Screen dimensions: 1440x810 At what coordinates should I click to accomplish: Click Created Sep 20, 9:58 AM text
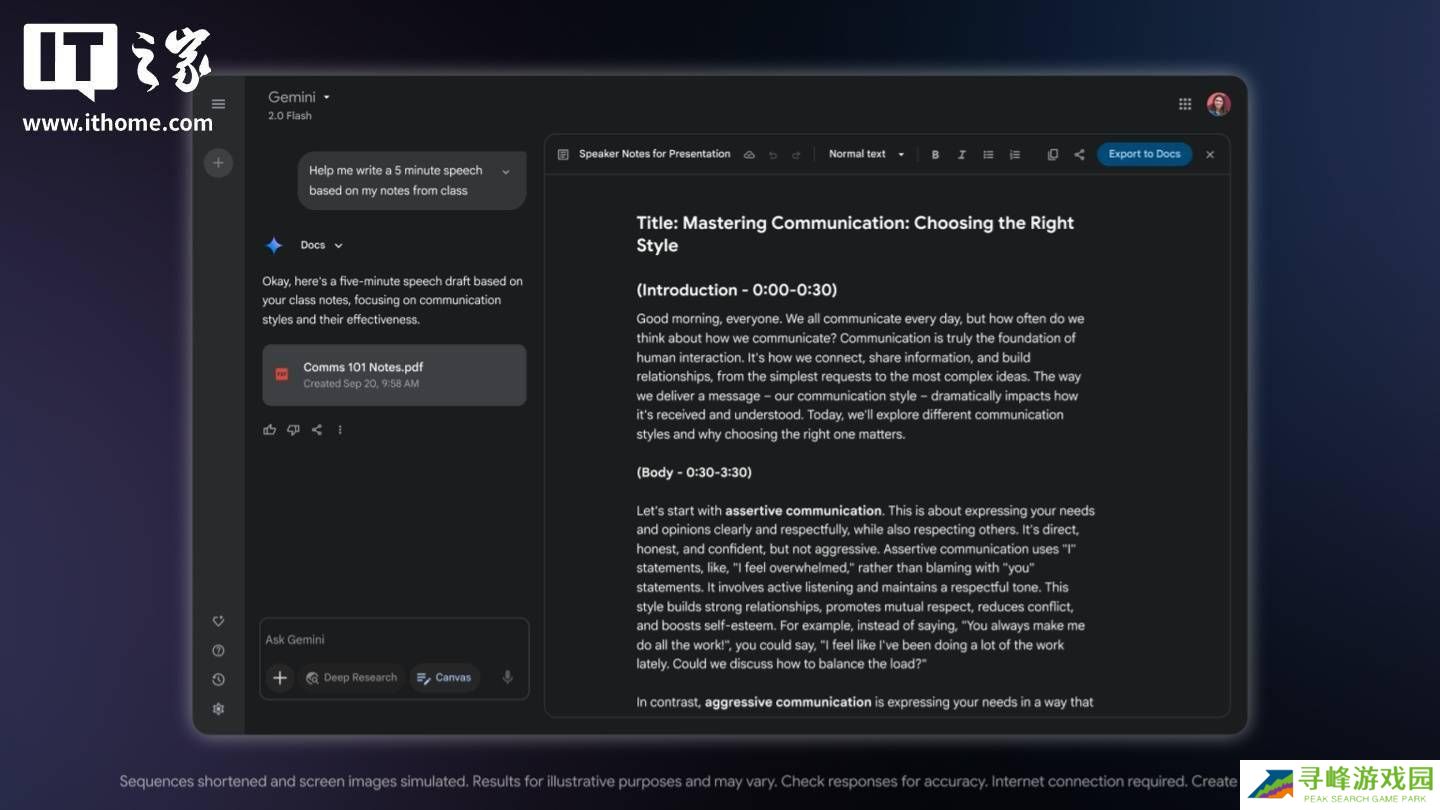[361, 384]
